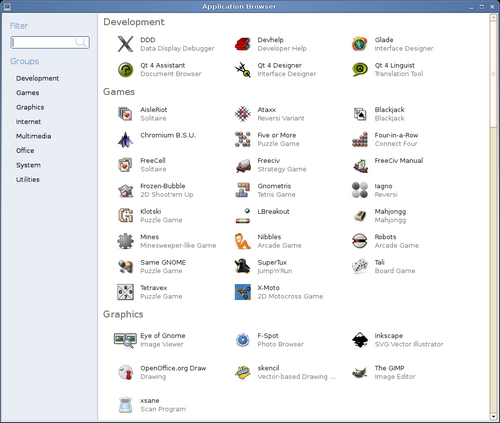Open the F-Spot photo browser icon
The height and width of the screenshot is (423, 500).
coord(243,340)
